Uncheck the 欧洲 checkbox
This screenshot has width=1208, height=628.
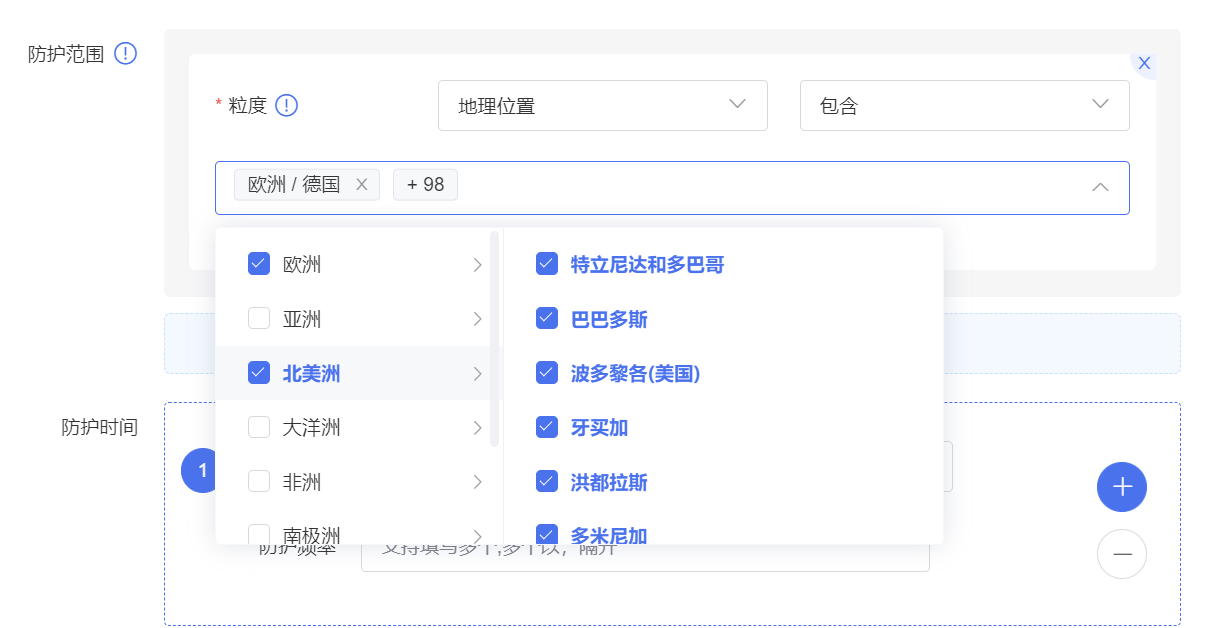tap(259, 264)
